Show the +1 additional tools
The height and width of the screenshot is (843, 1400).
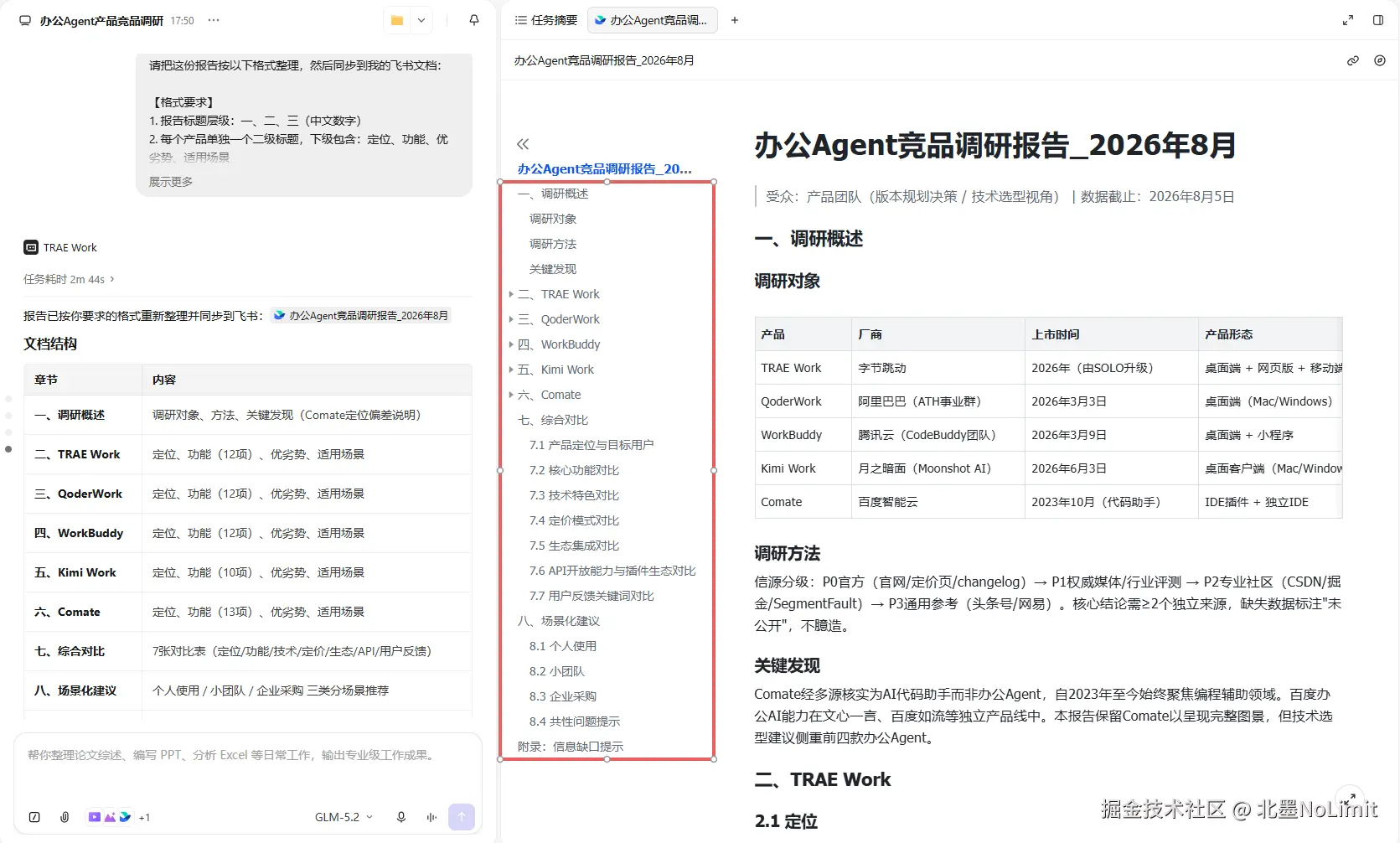pos(144,817)
